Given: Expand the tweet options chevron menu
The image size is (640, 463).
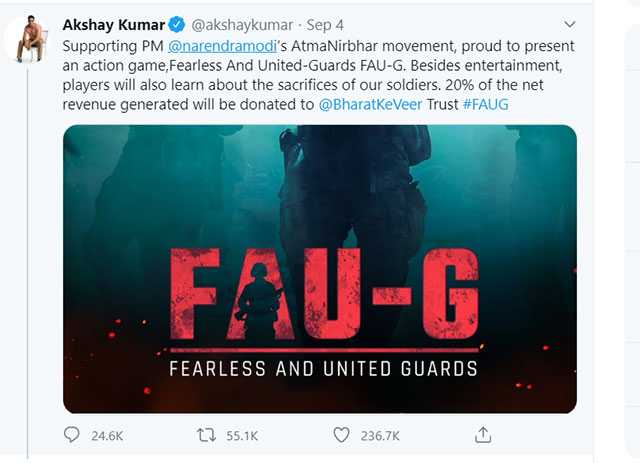Looking at the screenshot, I should coord(570,24).
